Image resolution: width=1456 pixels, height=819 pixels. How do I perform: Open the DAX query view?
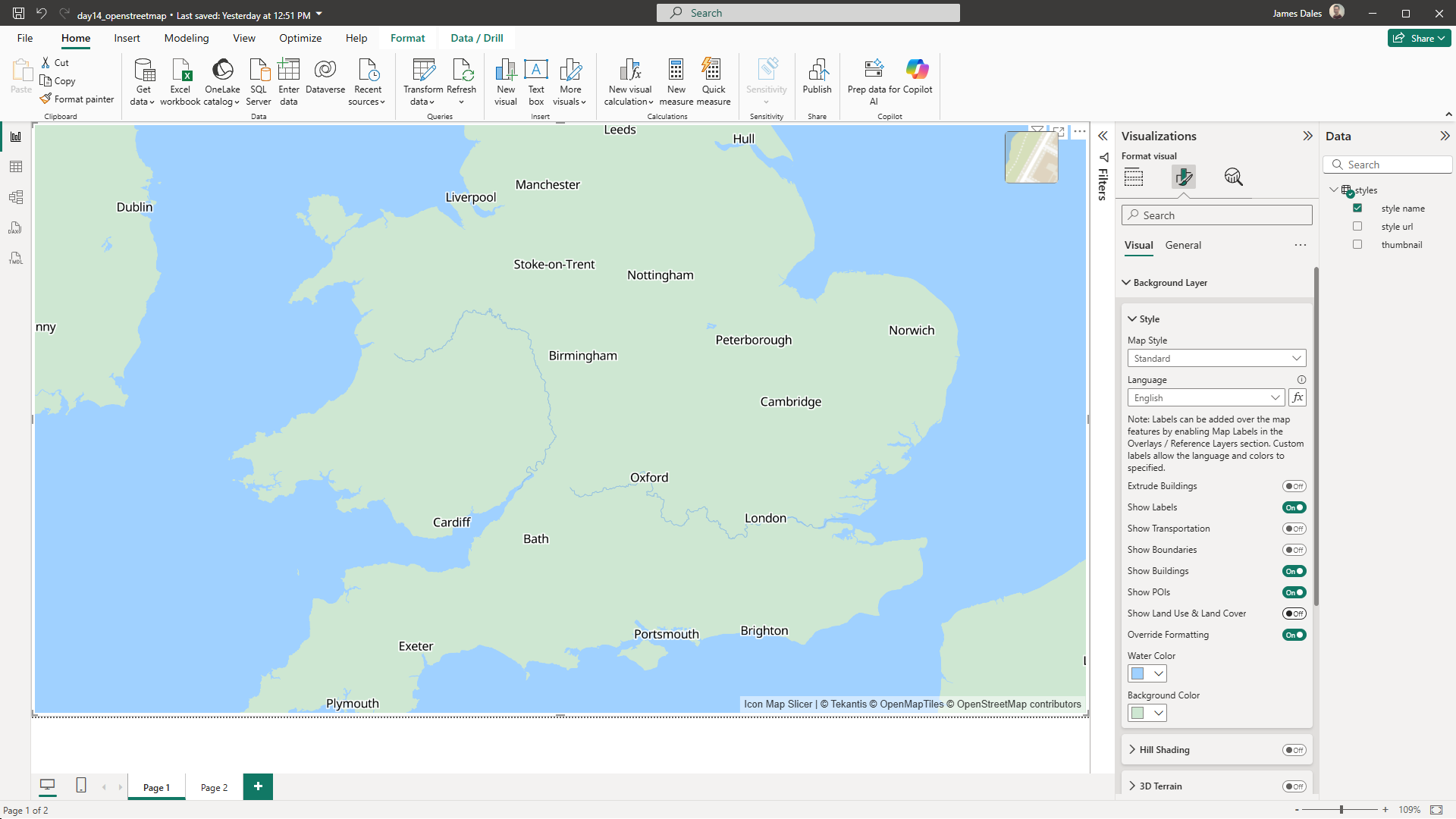click(16, 227)
